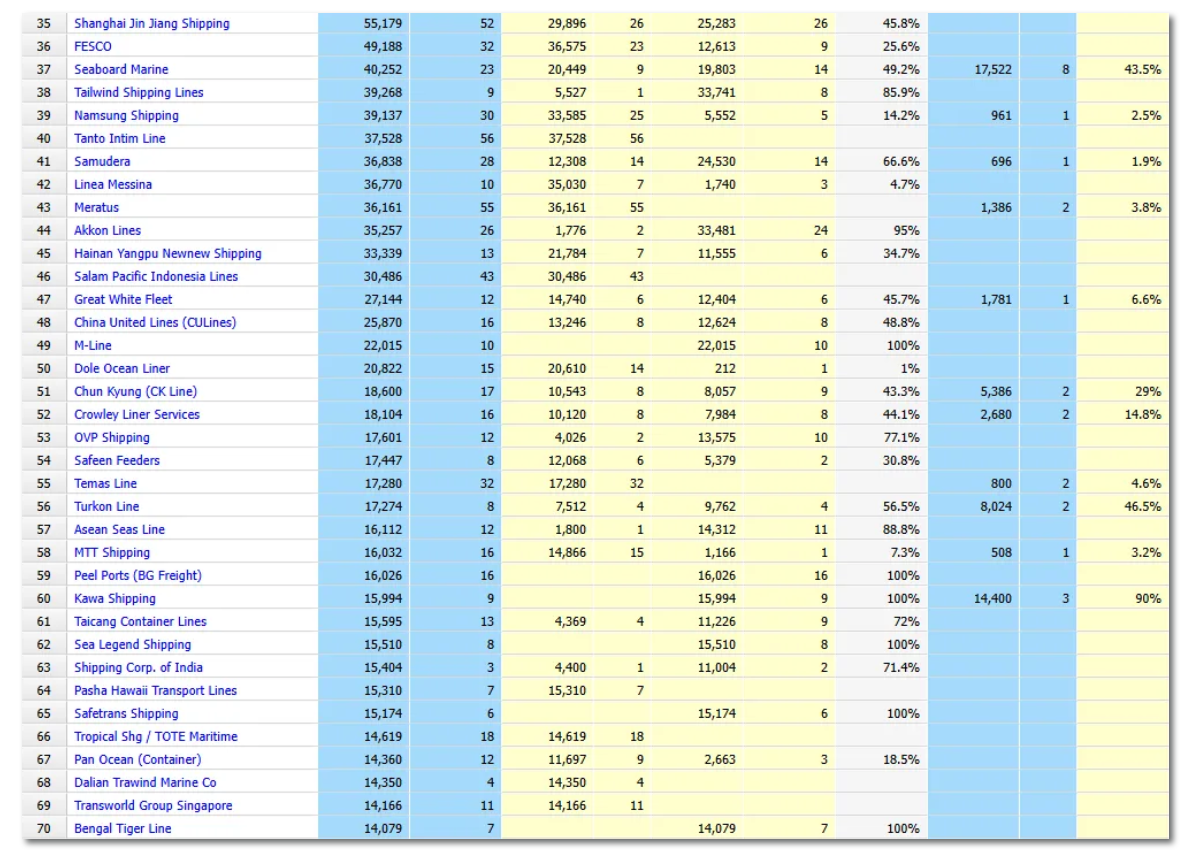
Task: Click Akkon Lines' 95% chartered share cell
Action: (905, 230)
